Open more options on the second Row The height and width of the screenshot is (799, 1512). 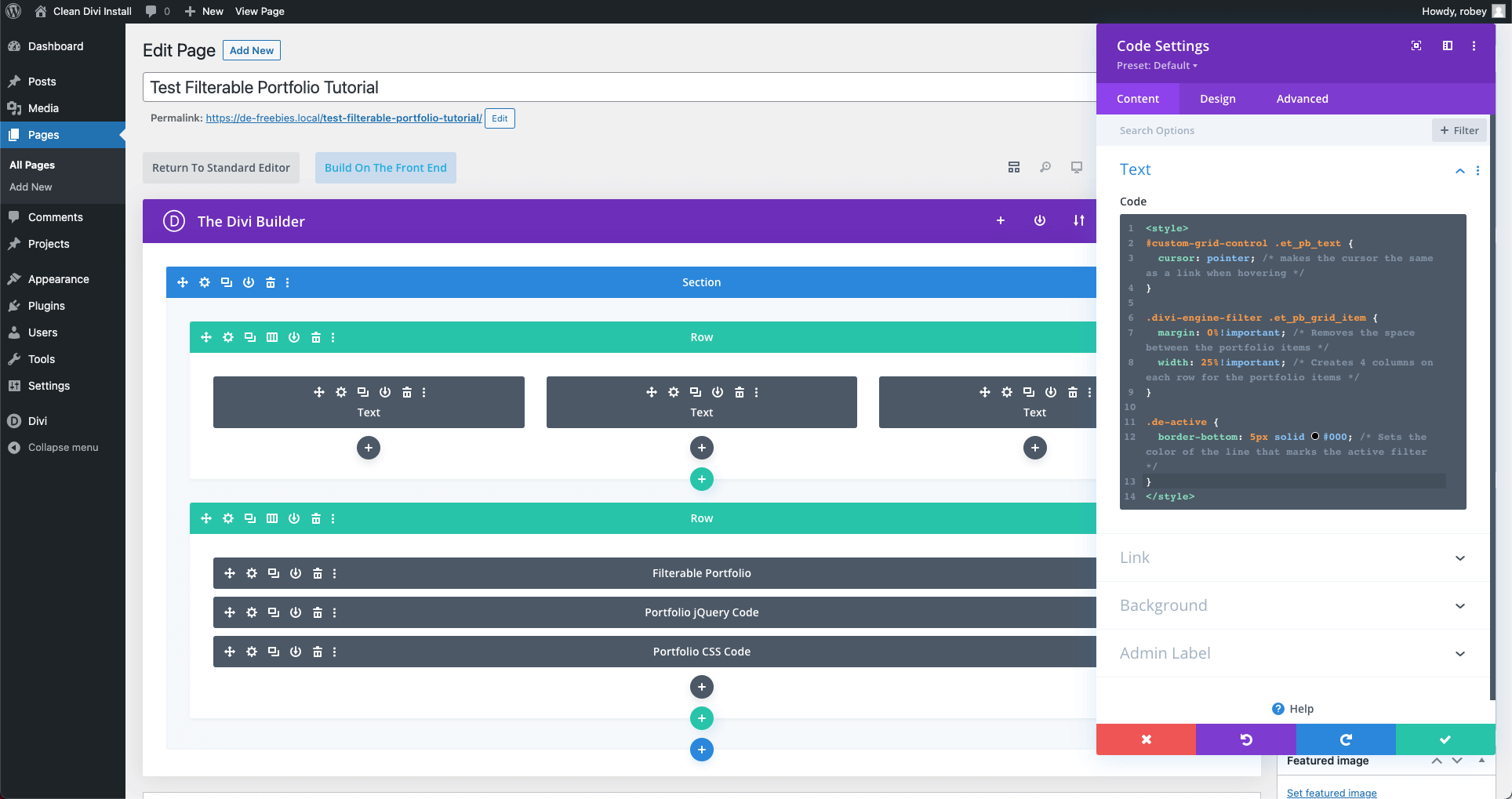333,518
